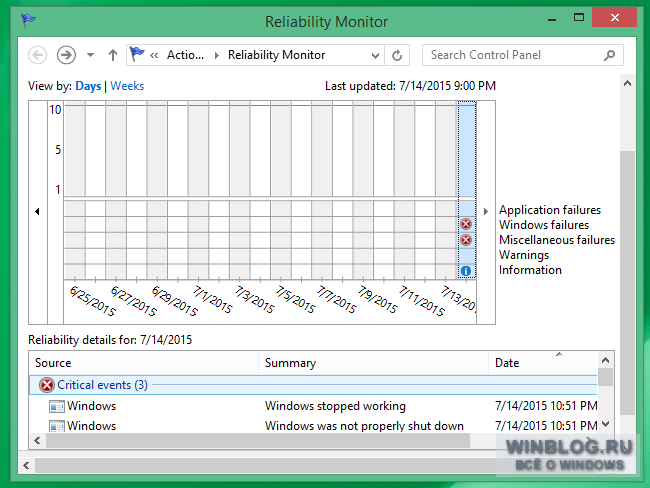This screenshot has width=650, height=488.
Task: Select the Windows stopped working row
Action: [313, 406]
